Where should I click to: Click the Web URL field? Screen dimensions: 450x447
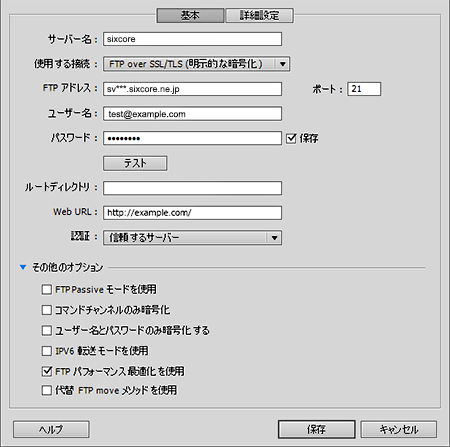192,213
